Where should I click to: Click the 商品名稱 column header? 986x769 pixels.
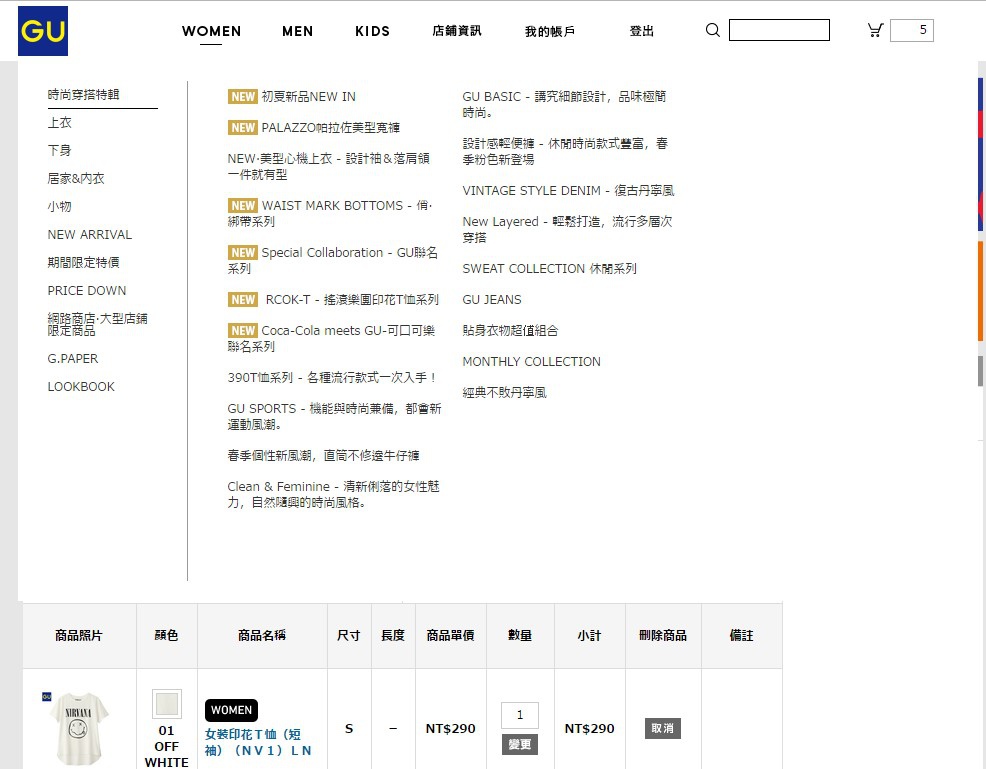tap(262, 636)
